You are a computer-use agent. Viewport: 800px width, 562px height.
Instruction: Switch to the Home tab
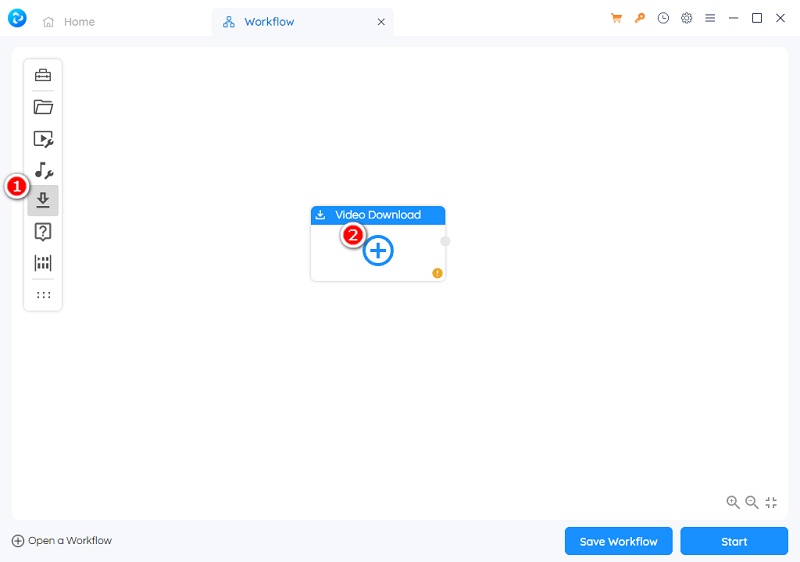69,22
